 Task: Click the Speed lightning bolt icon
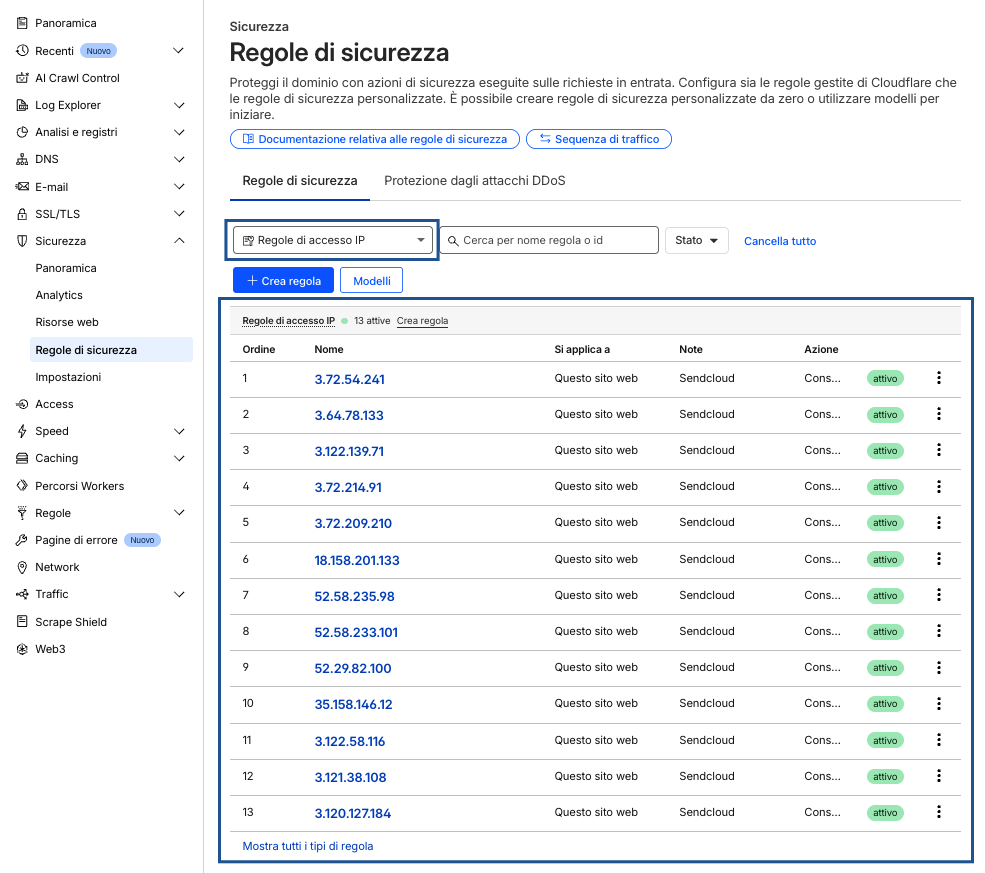(x=22, y=431)
